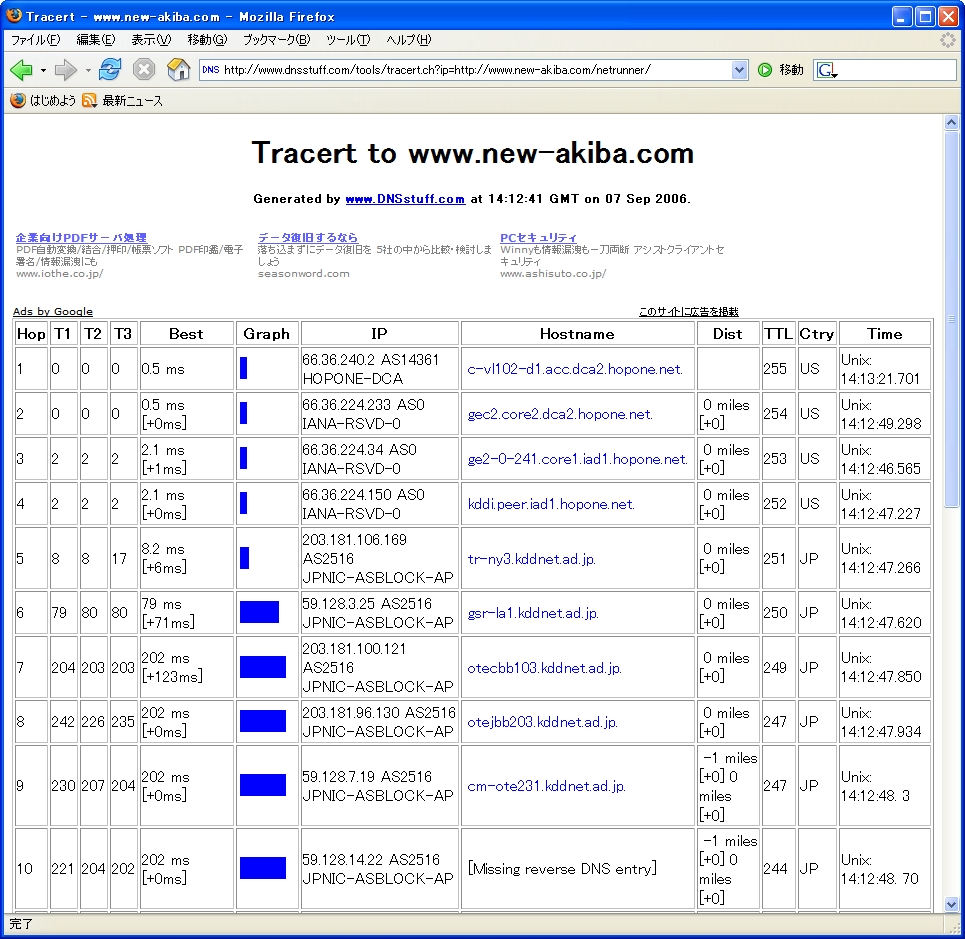Image resolution: width=965 pixels, height=939 pixels.
Task: Open the はじめよう bookmark
Action: (43, 100)
